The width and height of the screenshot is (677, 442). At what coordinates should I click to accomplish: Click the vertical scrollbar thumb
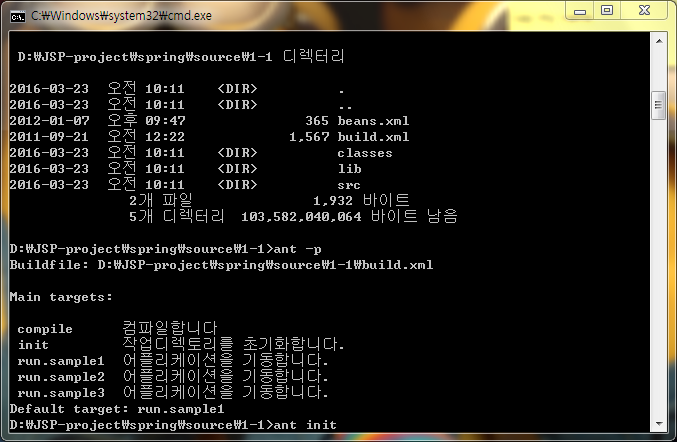click(659, 105)
